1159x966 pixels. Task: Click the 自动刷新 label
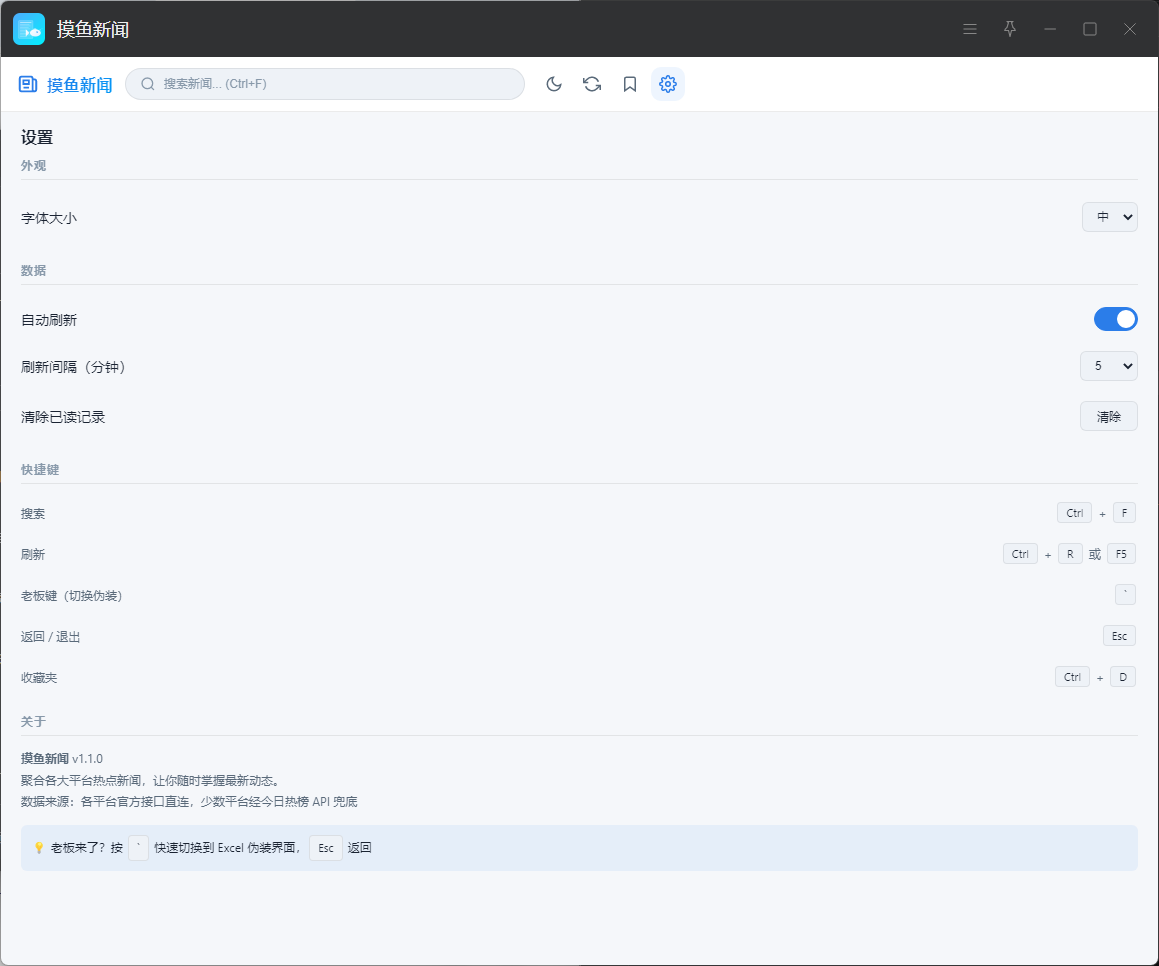[49, 320]
